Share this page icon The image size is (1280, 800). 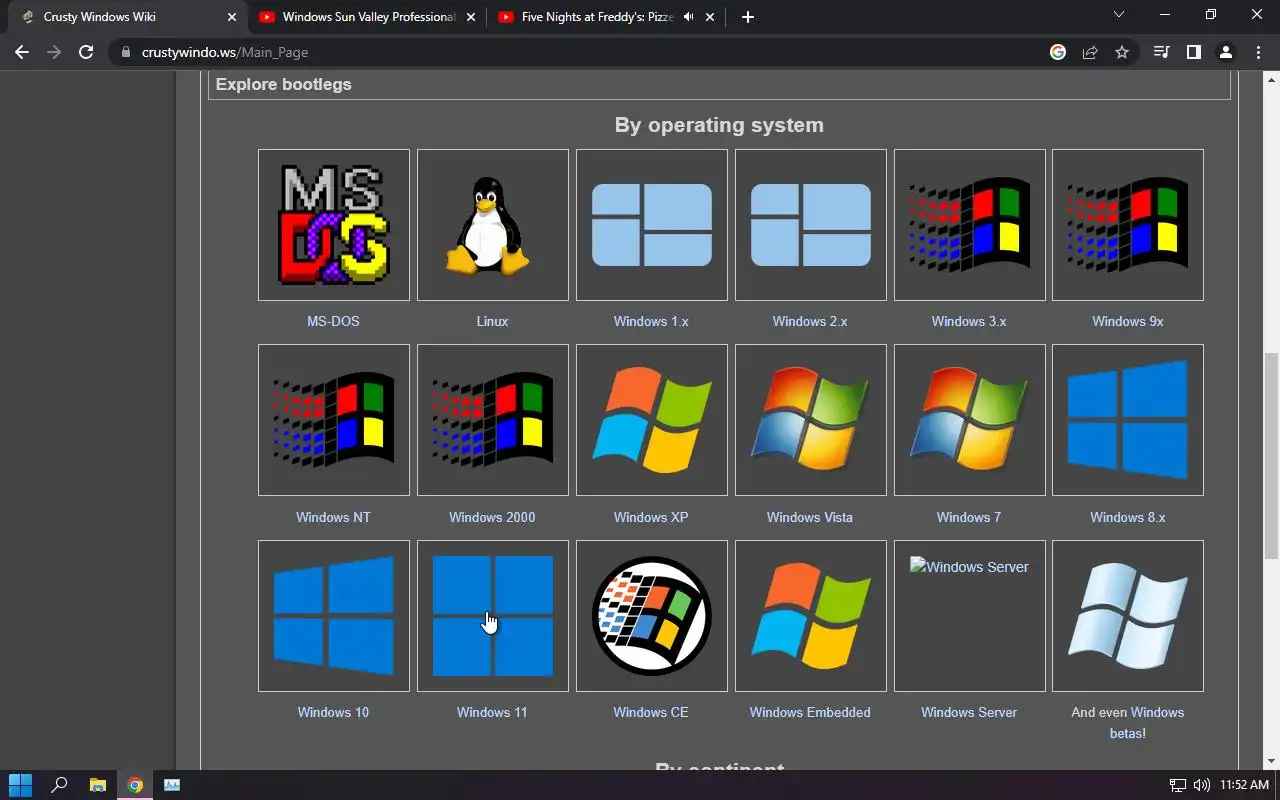click(1090, 52)
